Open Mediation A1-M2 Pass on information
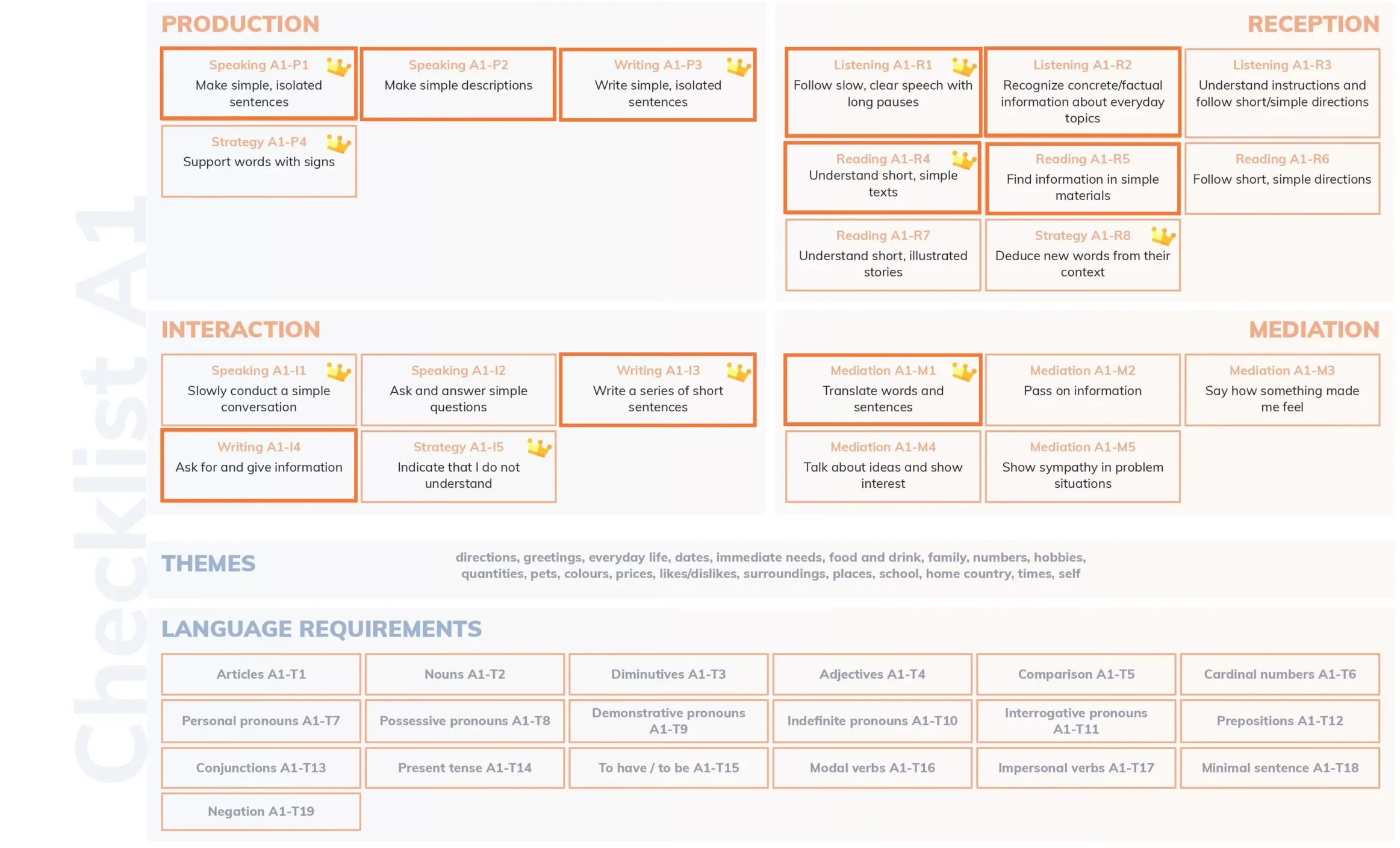The height and width of the screenshot is (848, 1400). click(1082, 390)
